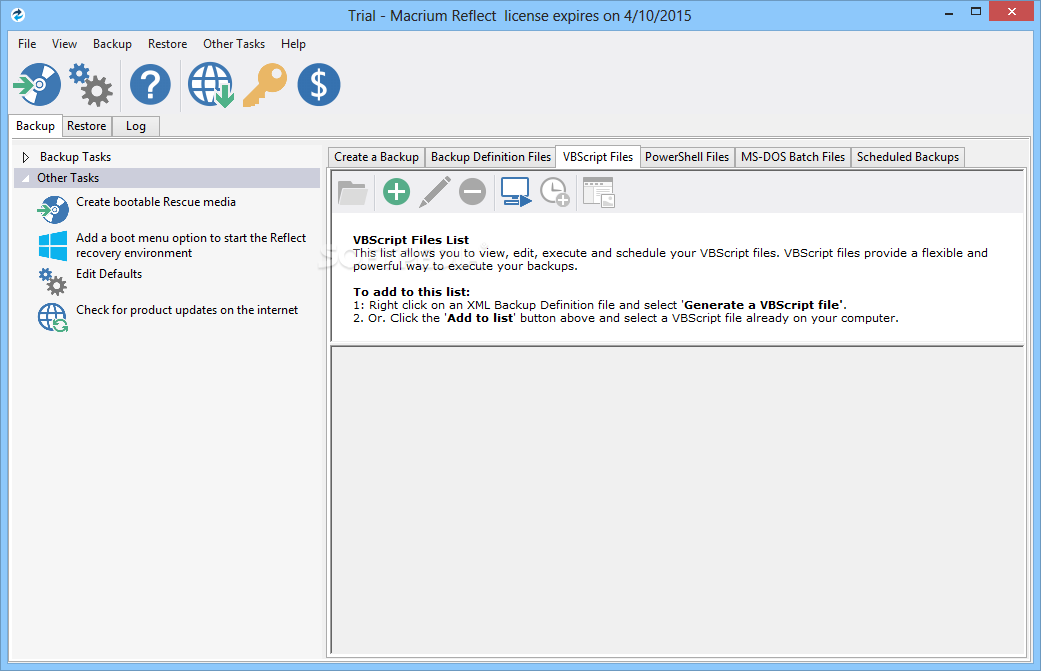Click the pencil edit script icon
The height and width of the screenshot is (671, 1041).
435,192
